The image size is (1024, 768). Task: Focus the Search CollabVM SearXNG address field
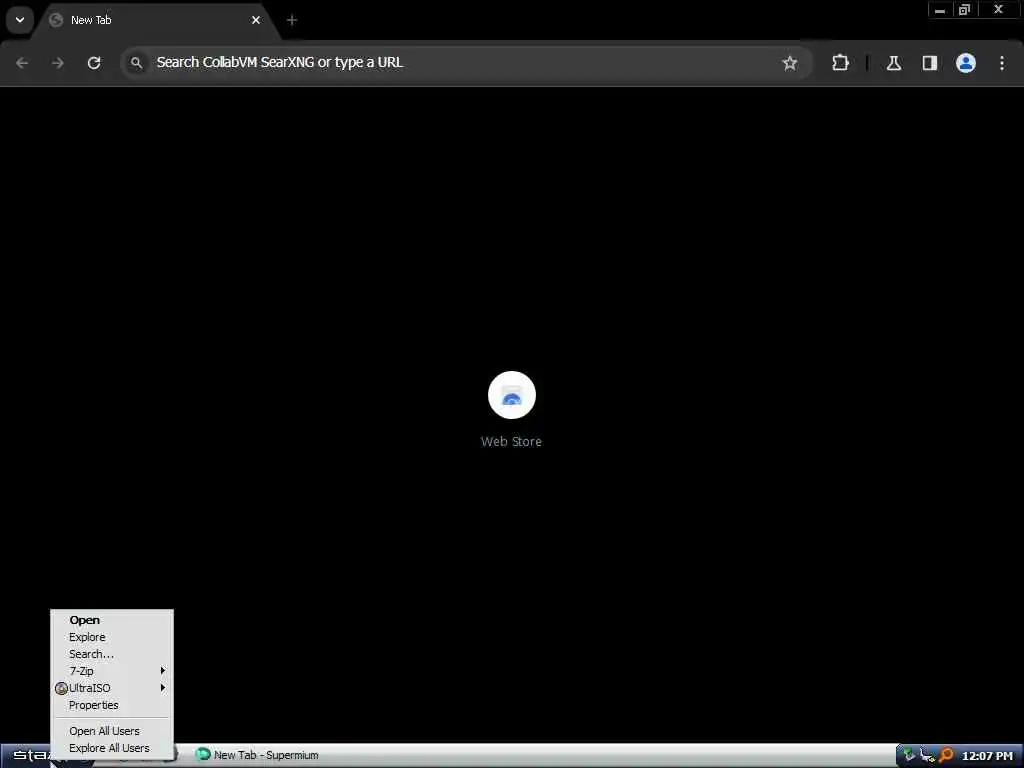click(467, 63)
